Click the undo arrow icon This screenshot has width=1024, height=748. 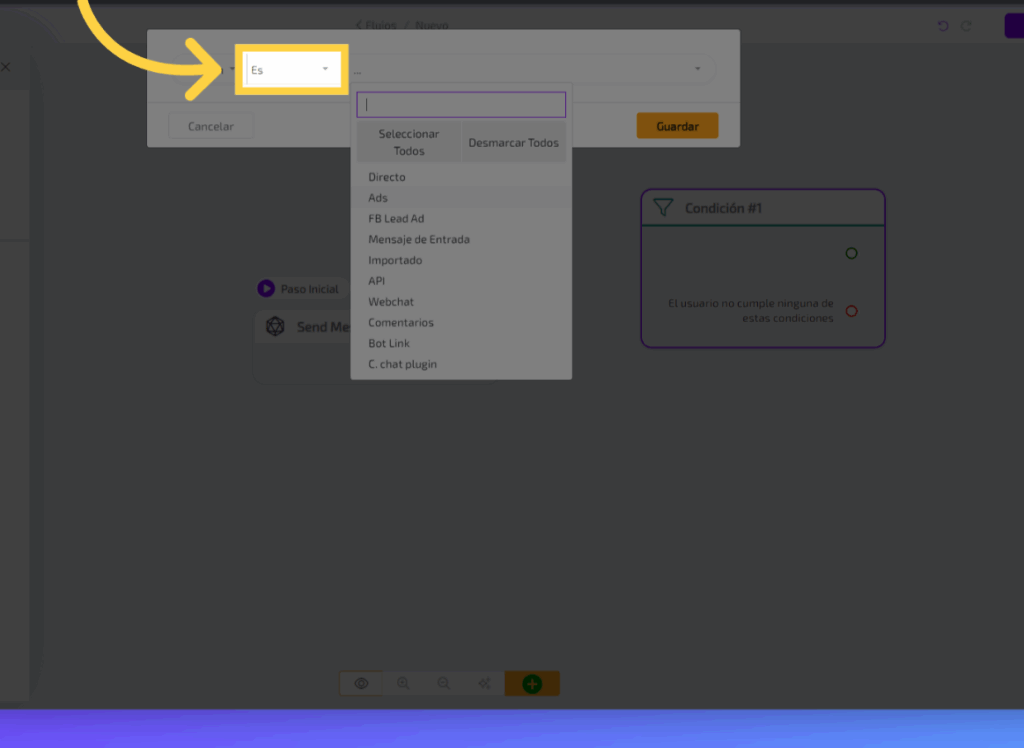click(943, 26)
